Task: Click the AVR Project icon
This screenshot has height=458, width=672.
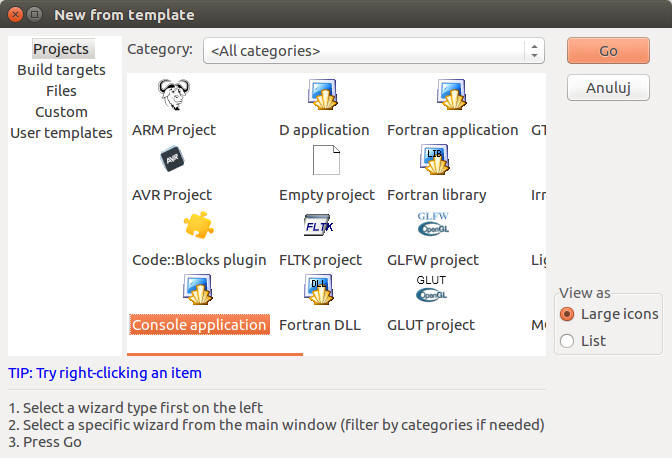Action: tap(172, 161)
